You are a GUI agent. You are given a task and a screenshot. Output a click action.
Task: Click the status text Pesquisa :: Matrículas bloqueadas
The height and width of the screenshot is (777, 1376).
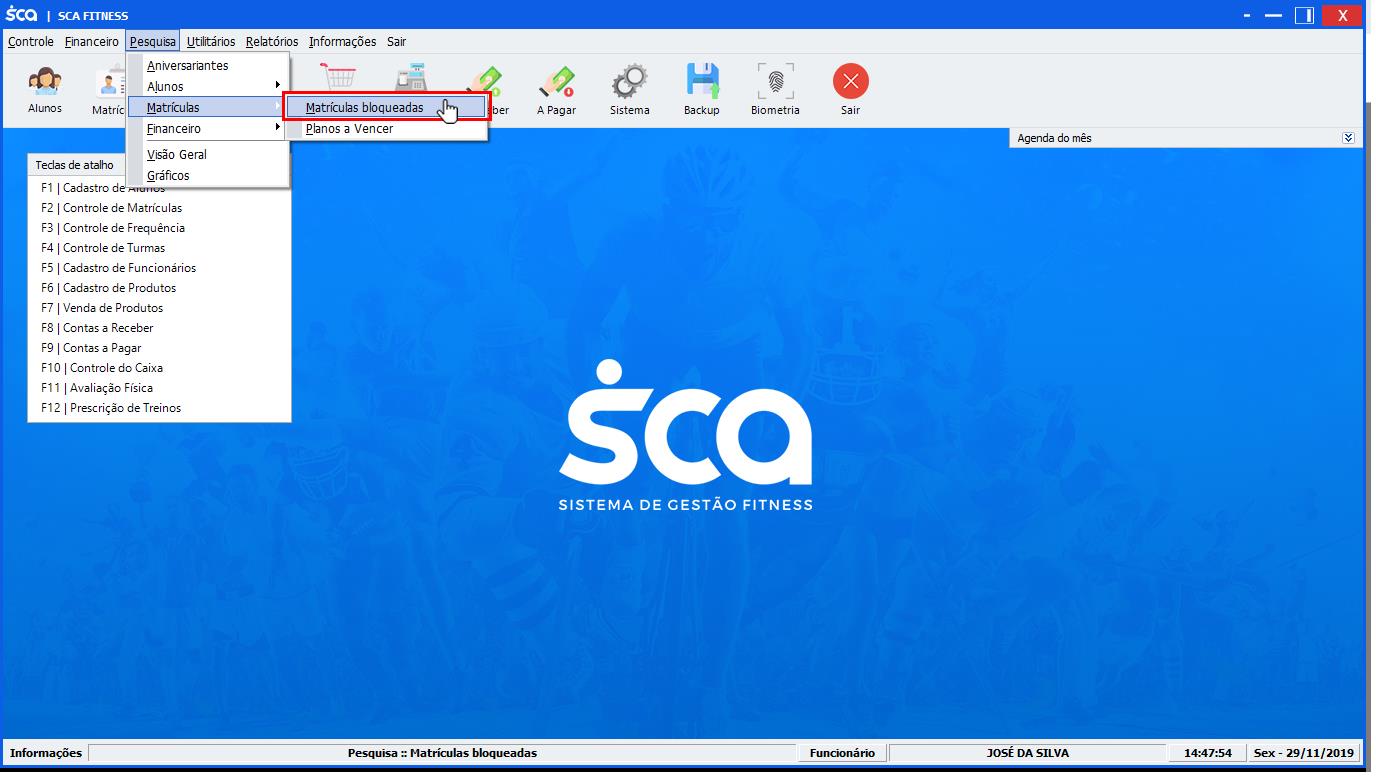[x=442, y=753]
